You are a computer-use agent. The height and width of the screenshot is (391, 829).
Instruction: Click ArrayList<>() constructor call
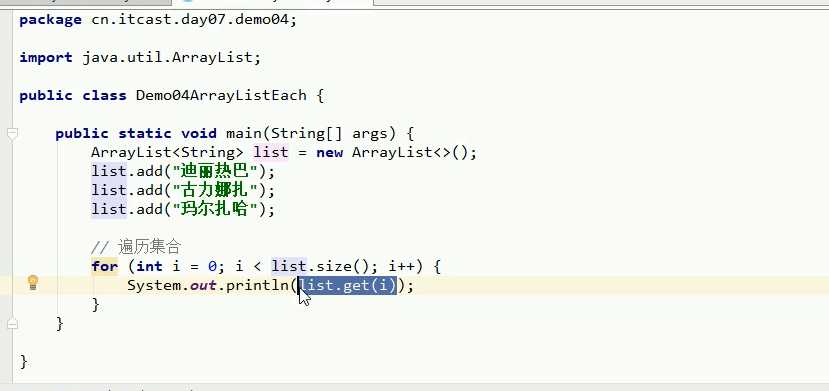(x=410, y=153)
